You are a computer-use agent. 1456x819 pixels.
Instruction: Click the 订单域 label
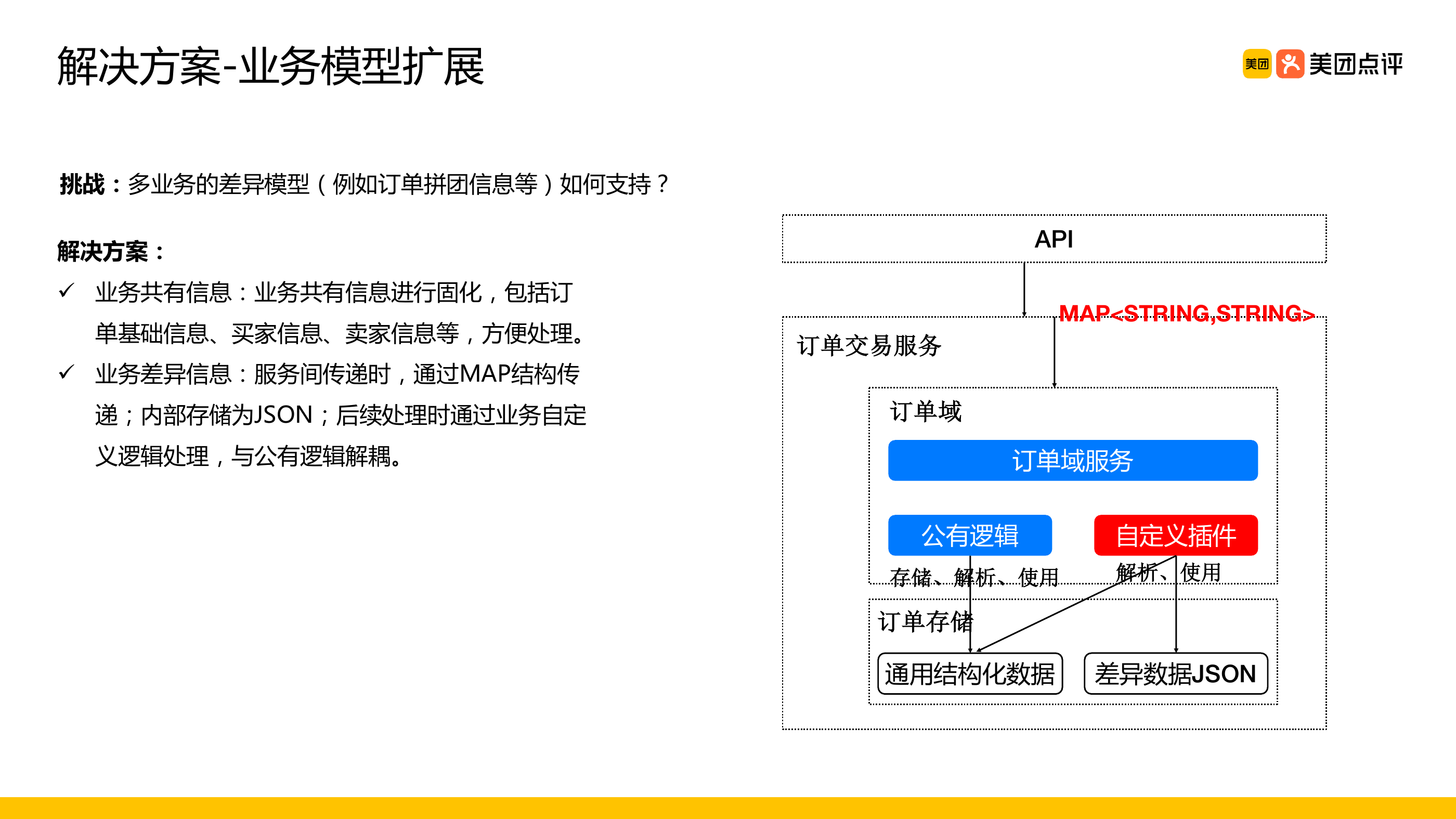926,411
